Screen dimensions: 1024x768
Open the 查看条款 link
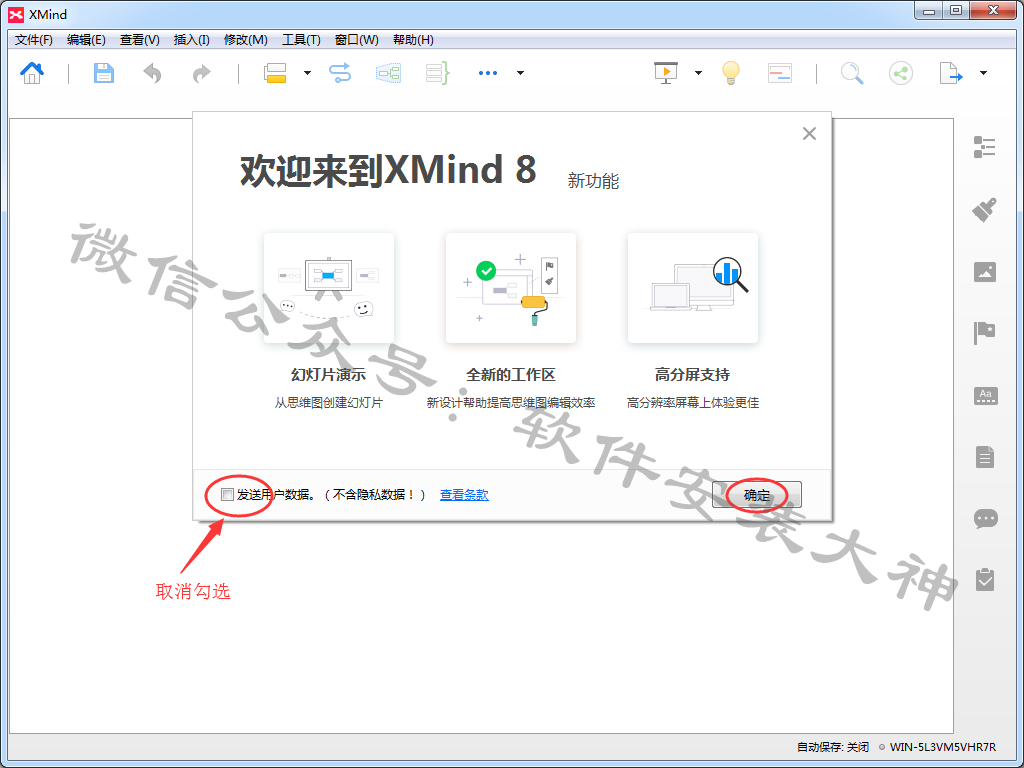pos(464,495)
